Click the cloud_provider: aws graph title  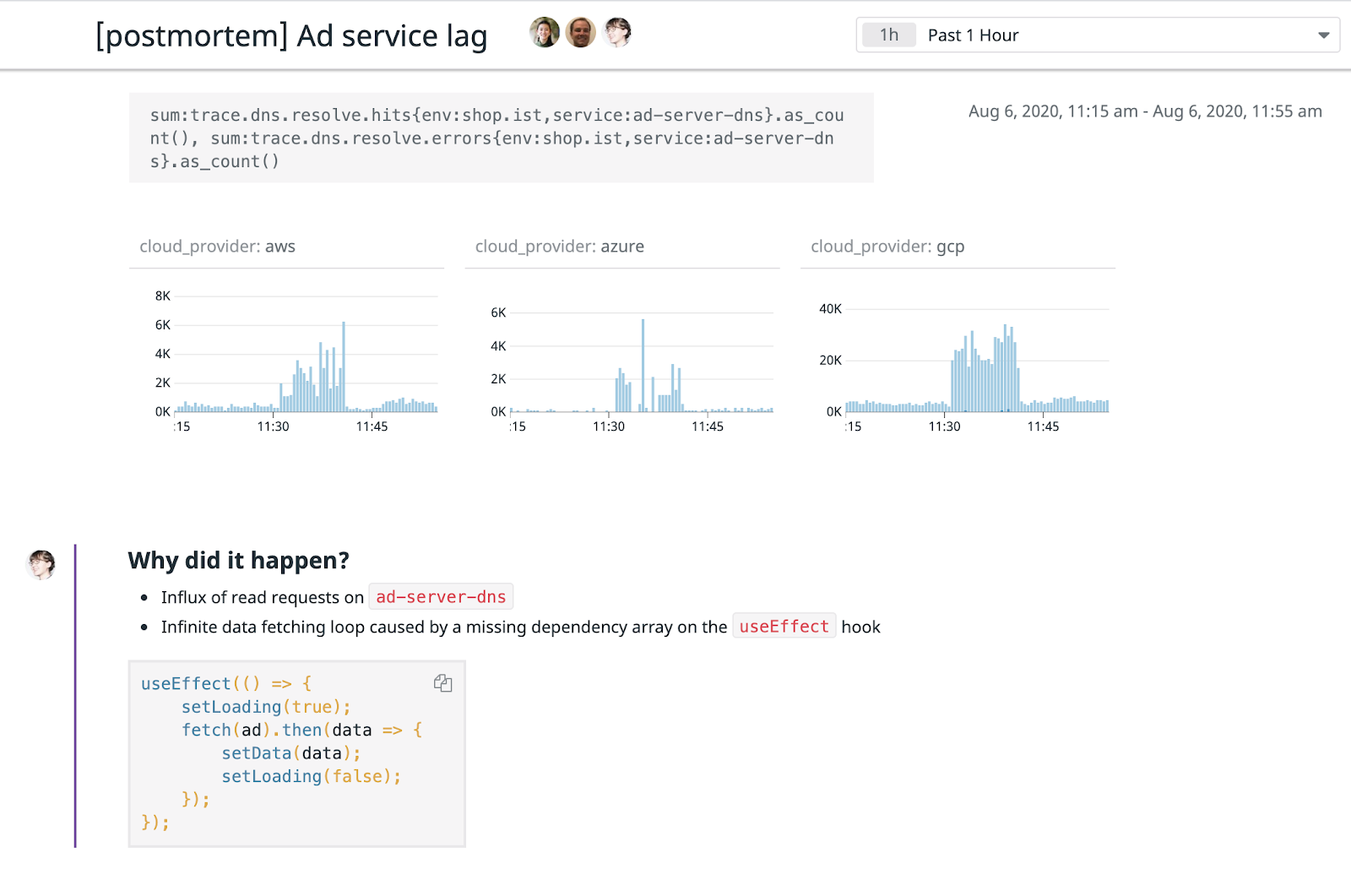tap(217, 247)
